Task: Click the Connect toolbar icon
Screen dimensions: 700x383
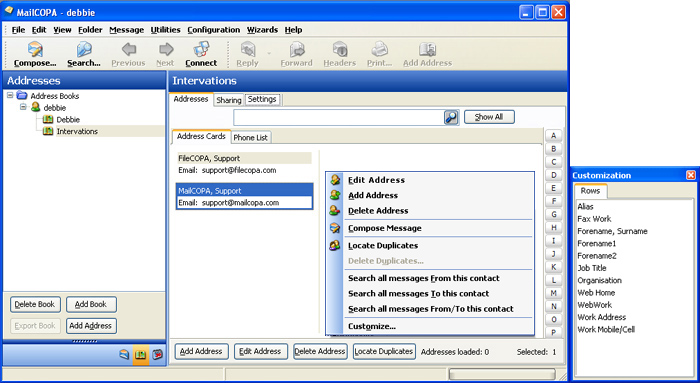Action: (x=201, y=49)
